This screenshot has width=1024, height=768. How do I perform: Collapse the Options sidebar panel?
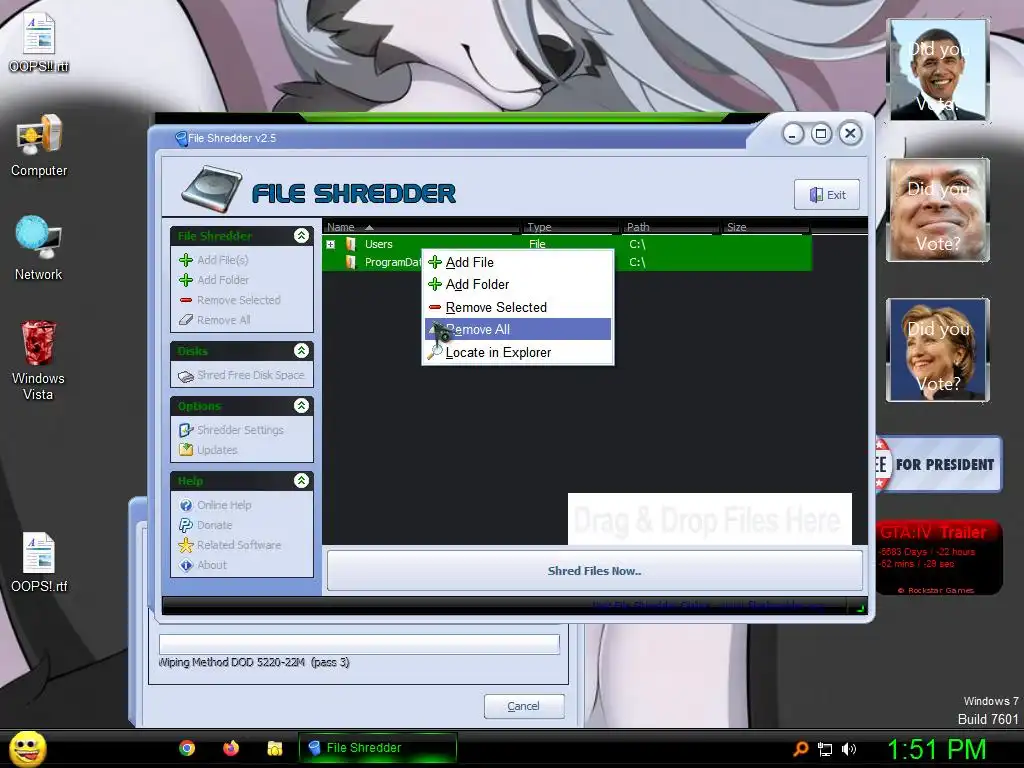coord(301,406)
